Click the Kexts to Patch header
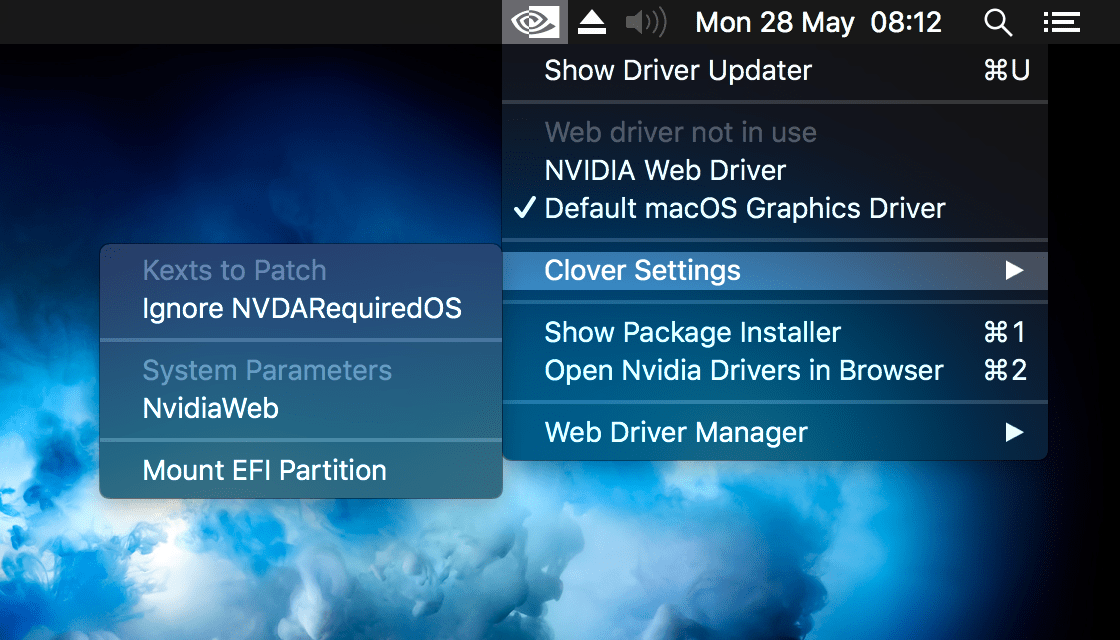This screenshot has width=1120, height=640. 234,270
